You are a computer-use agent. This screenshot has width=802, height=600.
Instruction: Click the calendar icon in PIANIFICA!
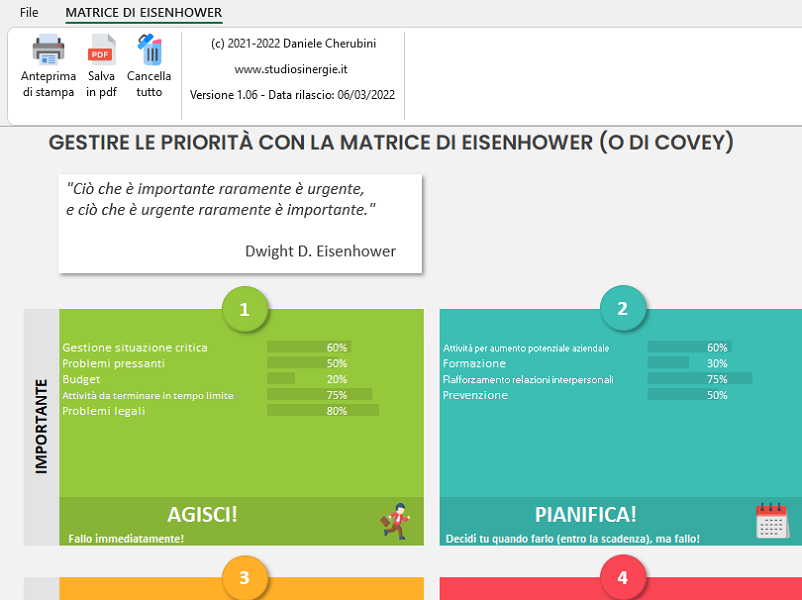tap(772, 520)
